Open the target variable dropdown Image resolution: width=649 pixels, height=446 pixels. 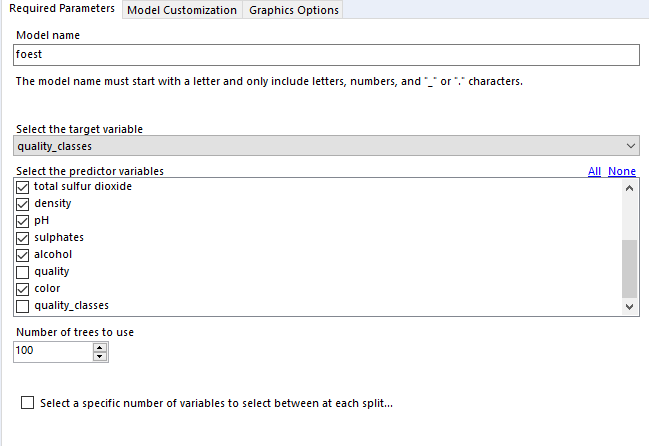[326, 146]
